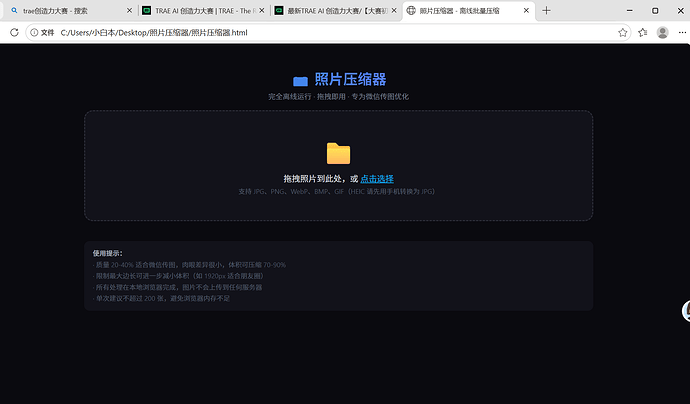Click the file info icon in address bar
The width and height of the screenshot is (690, 404).
pos(34,32)
